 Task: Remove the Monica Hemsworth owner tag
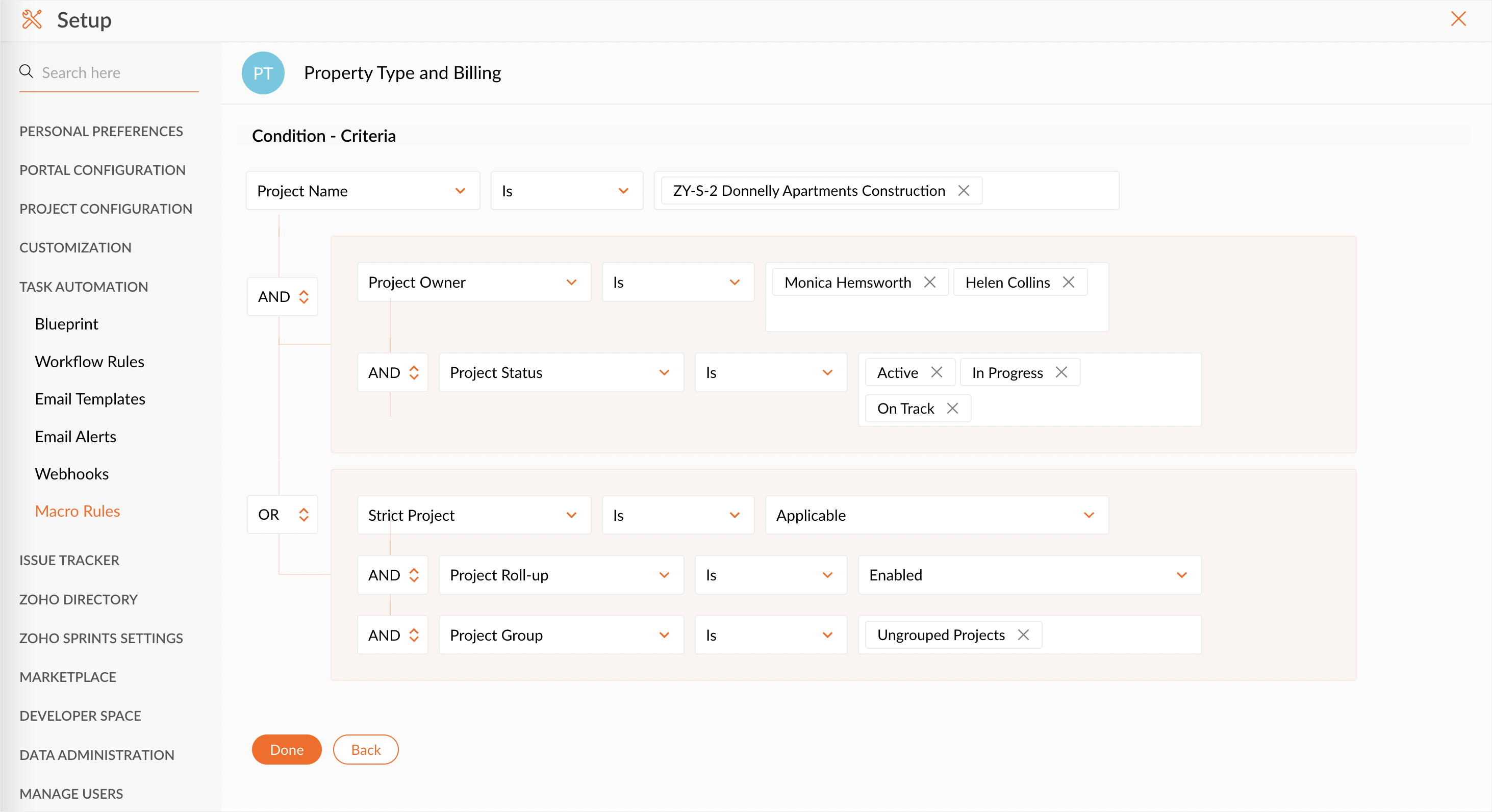[929, 282]
